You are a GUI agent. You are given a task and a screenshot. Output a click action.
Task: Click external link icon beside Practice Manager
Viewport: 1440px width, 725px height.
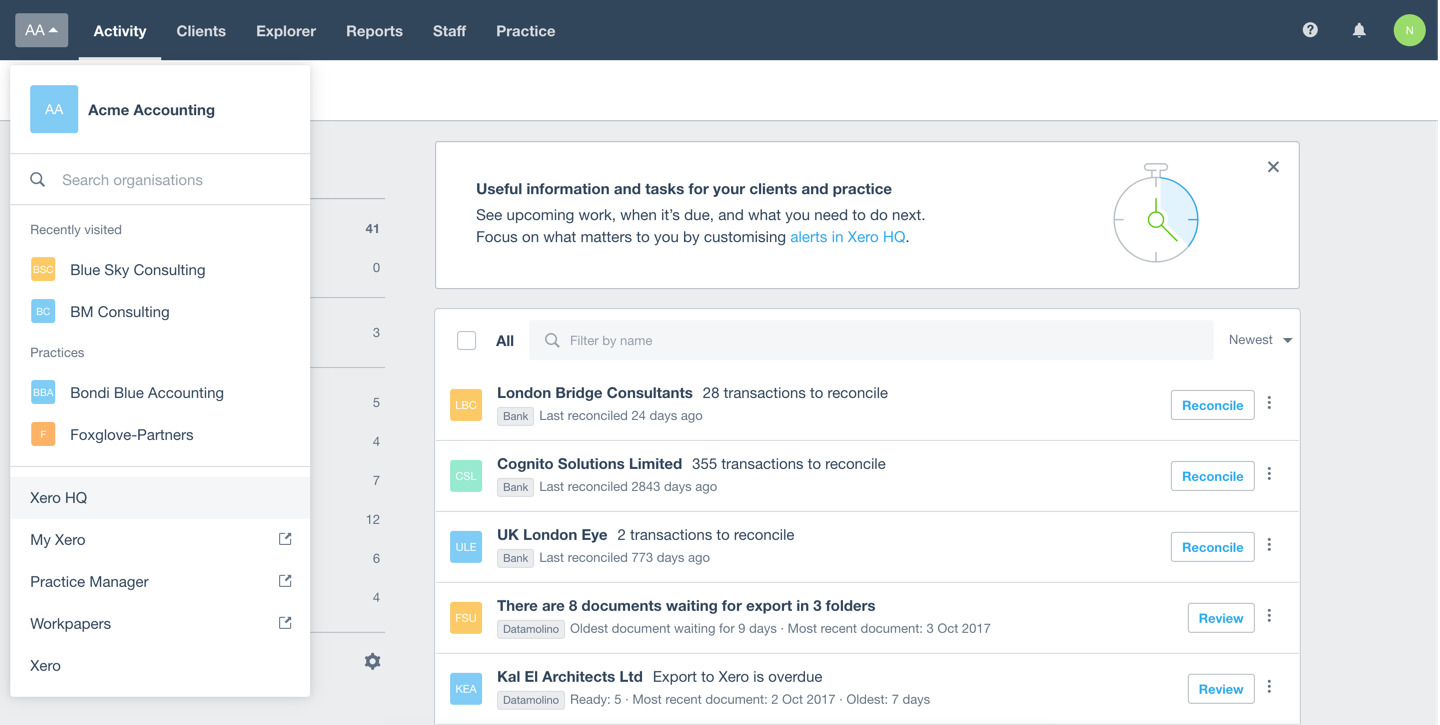285,581
